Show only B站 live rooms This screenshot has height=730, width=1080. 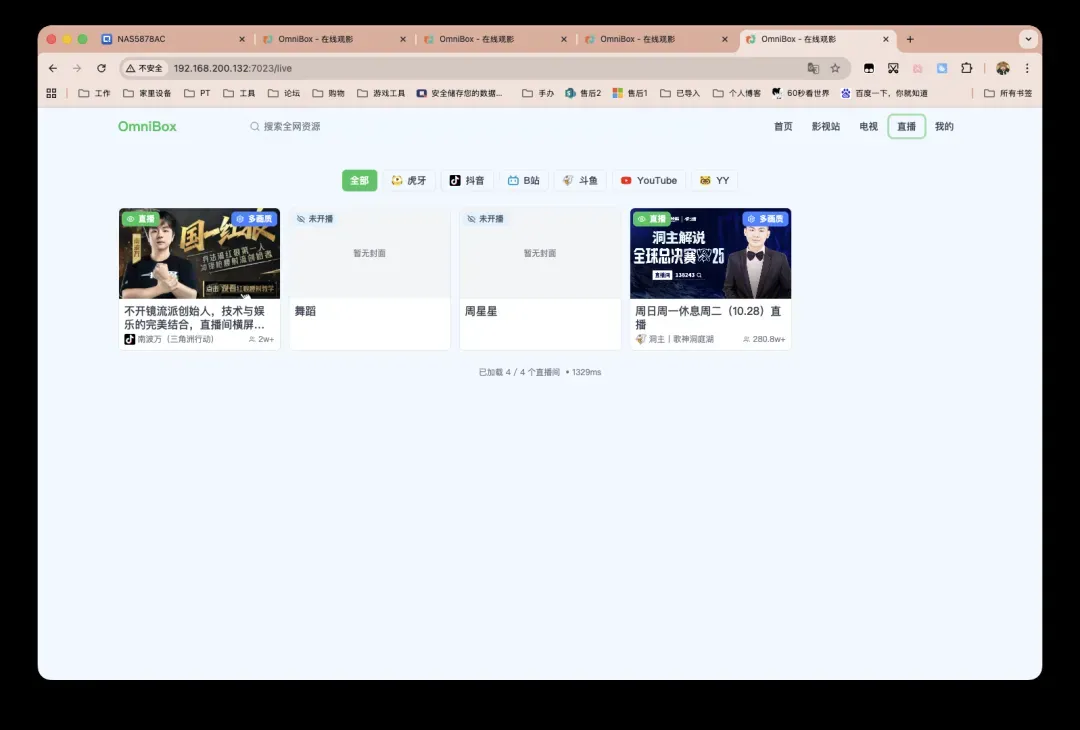(x=523, y=181)
